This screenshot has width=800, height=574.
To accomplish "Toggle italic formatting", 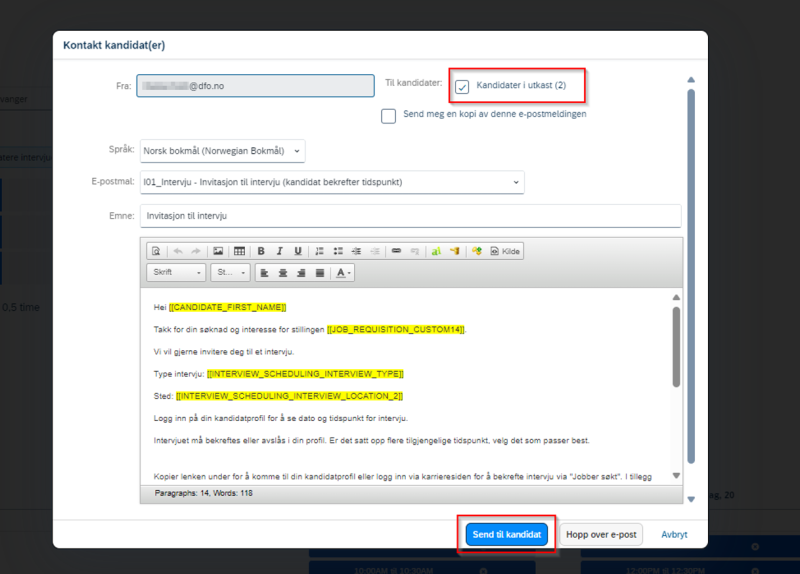I will (x=279, y=251).
